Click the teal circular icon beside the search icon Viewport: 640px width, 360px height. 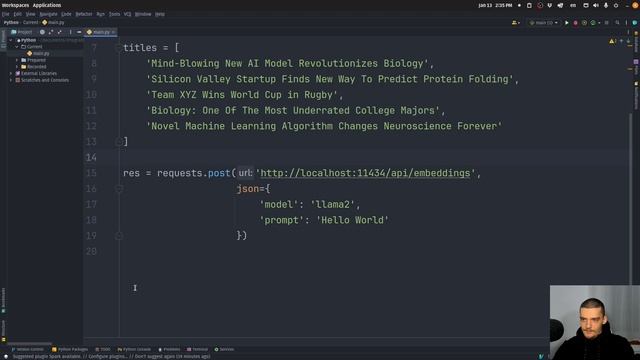pyautogui.click(x=635, y=23)
